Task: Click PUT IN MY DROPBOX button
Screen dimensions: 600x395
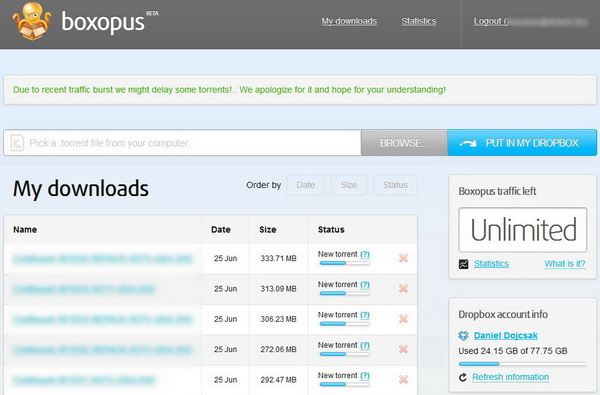Action: [x=522, y=143]
